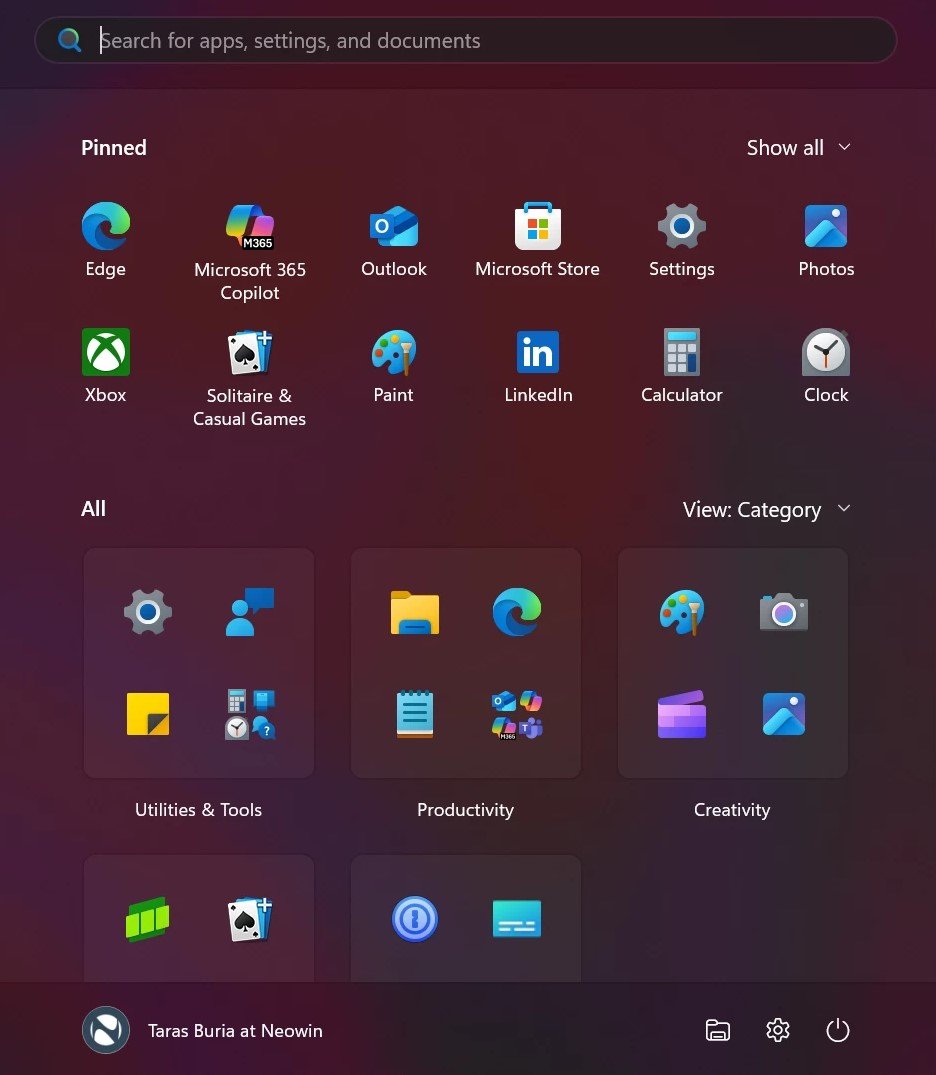Open the green Xbox Game Bar icon
936x1075 pixels.
147,919
